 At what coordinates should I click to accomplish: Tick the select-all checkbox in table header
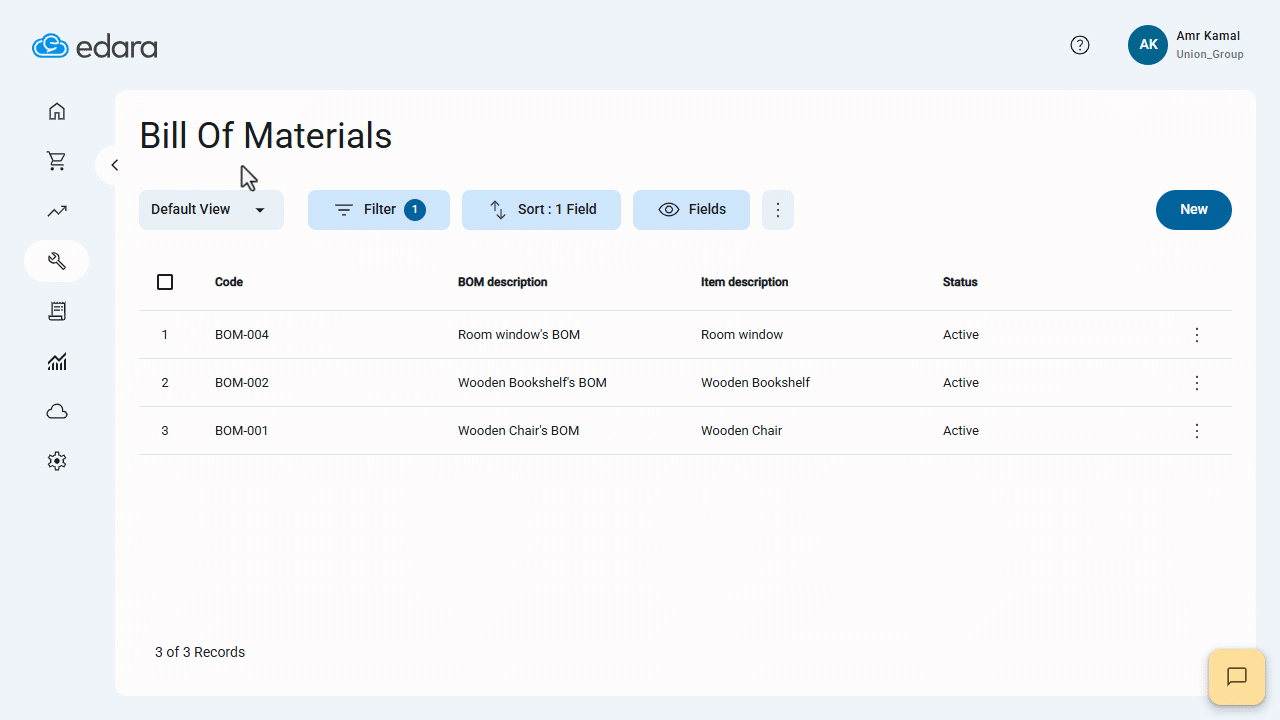pos(165,282)
